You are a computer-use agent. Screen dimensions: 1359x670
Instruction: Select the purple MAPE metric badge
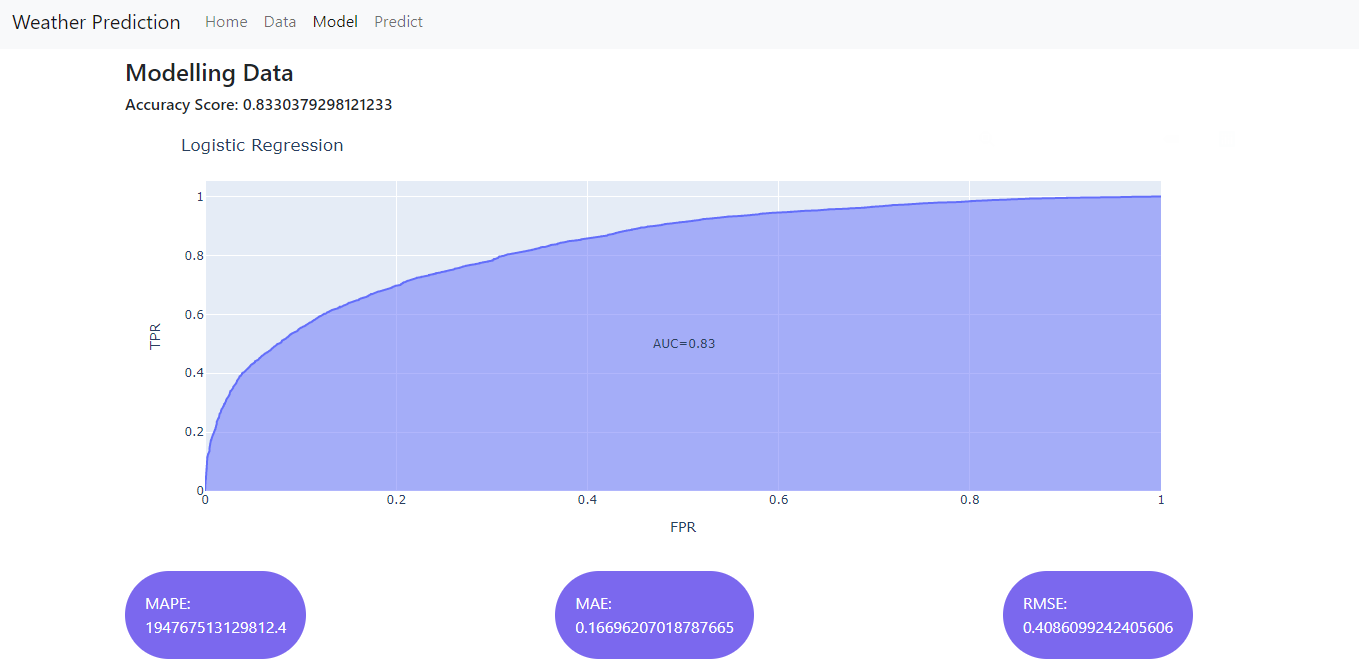tap(215, 615)
